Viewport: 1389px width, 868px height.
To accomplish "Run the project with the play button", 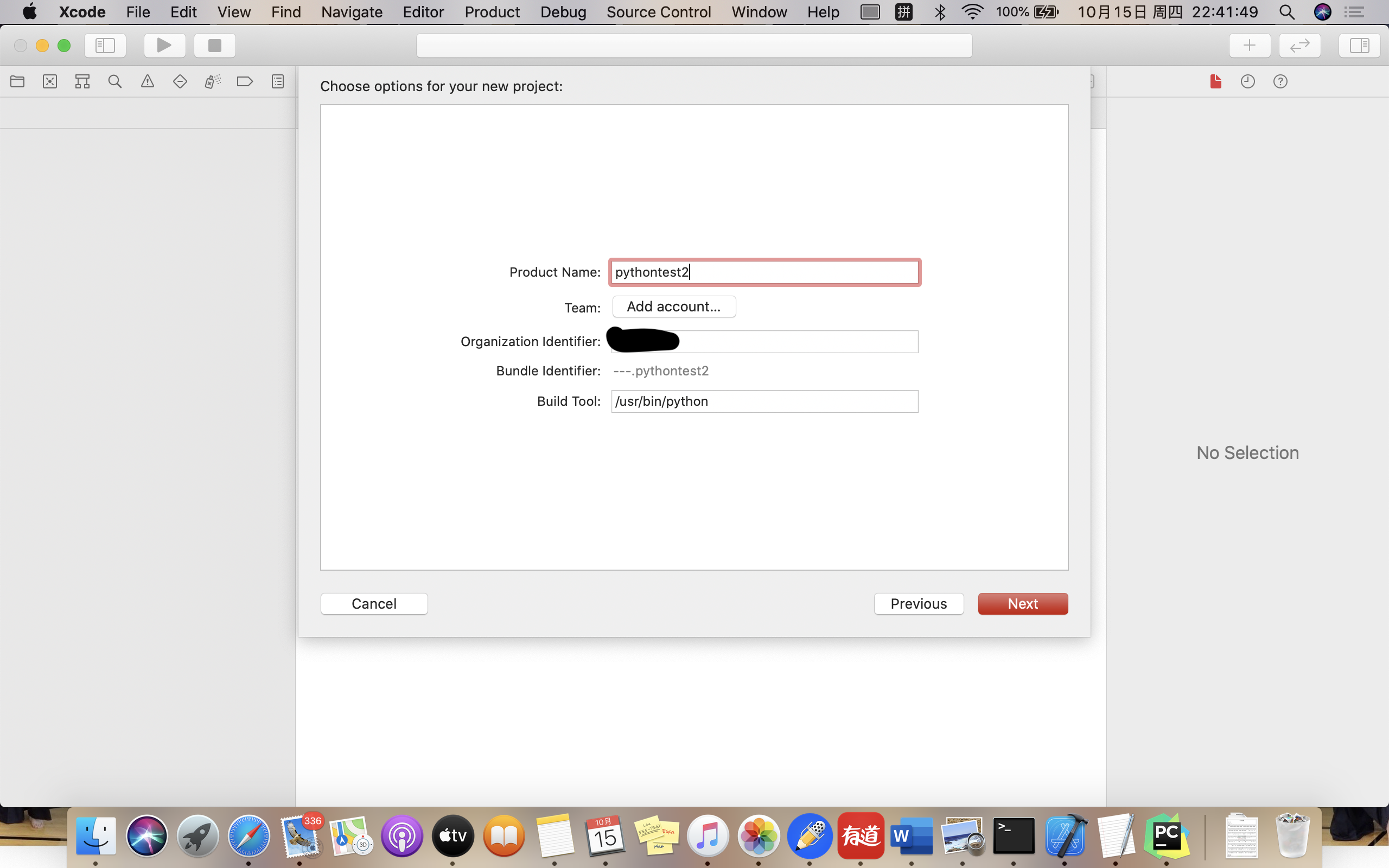I will [164, 46].
